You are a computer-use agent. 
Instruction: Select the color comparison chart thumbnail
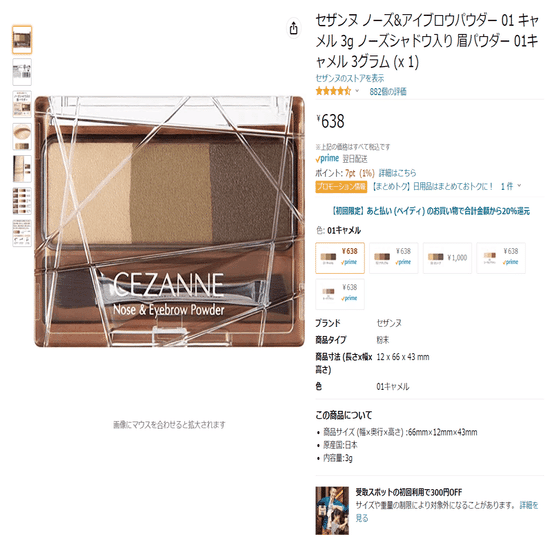pyautogui.click(x=22, y=201)
